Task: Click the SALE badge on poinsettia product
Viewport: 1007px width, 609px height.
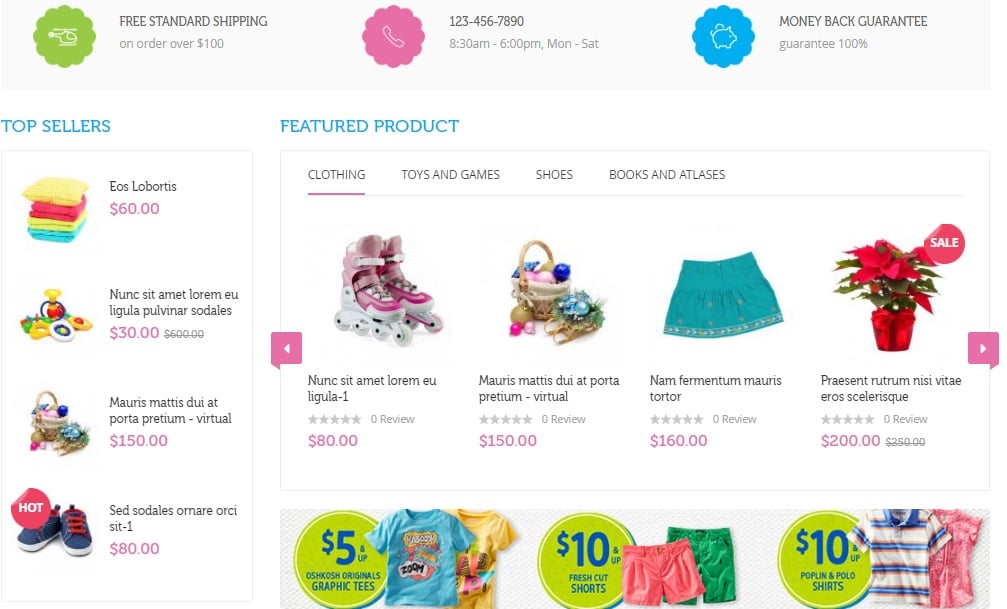Action: (x=943, y=243)
